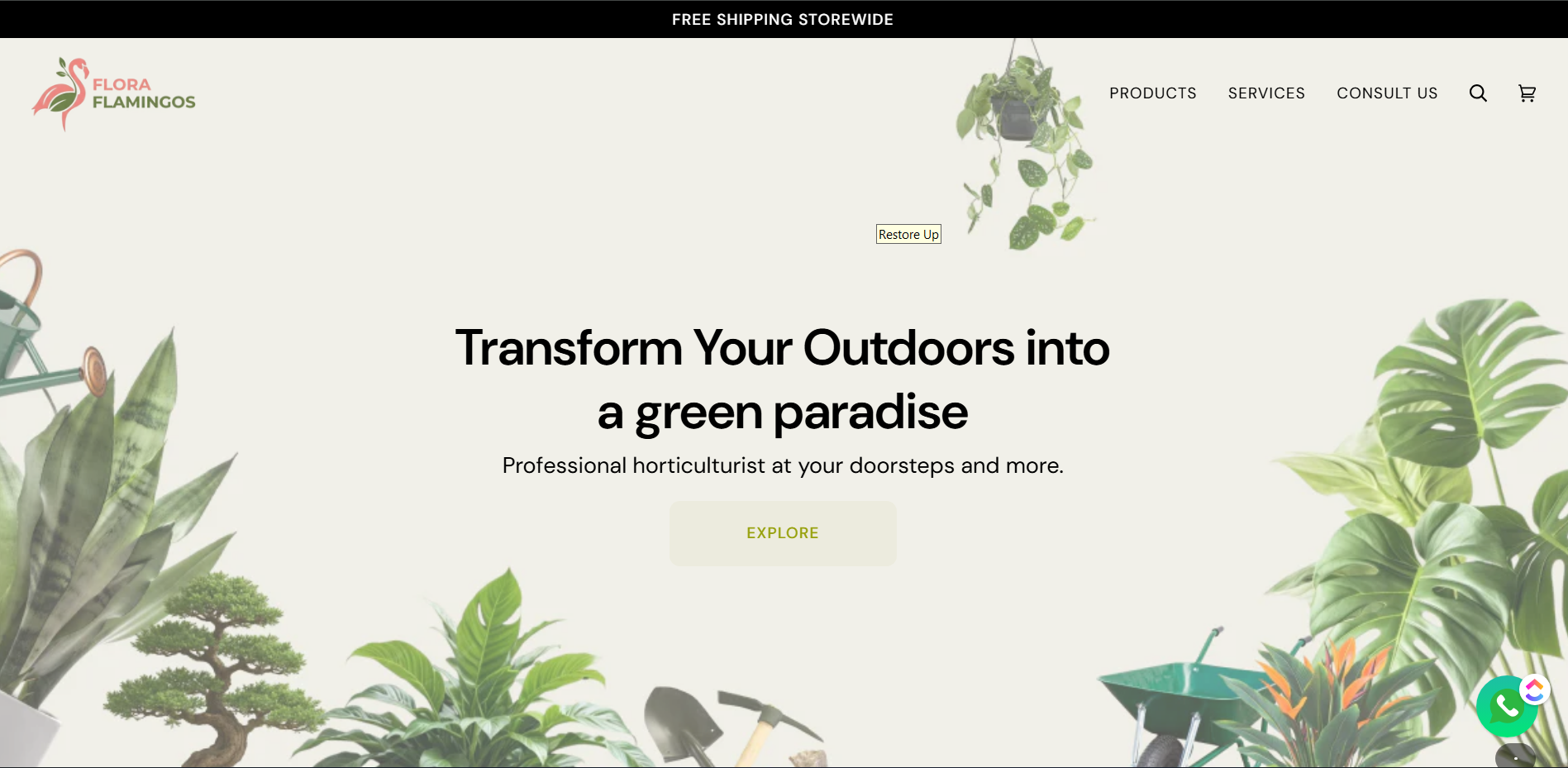The height and width of the screenshot is (768, 1568).
Task: Open the shopping cart
Action: point(1527,93)
